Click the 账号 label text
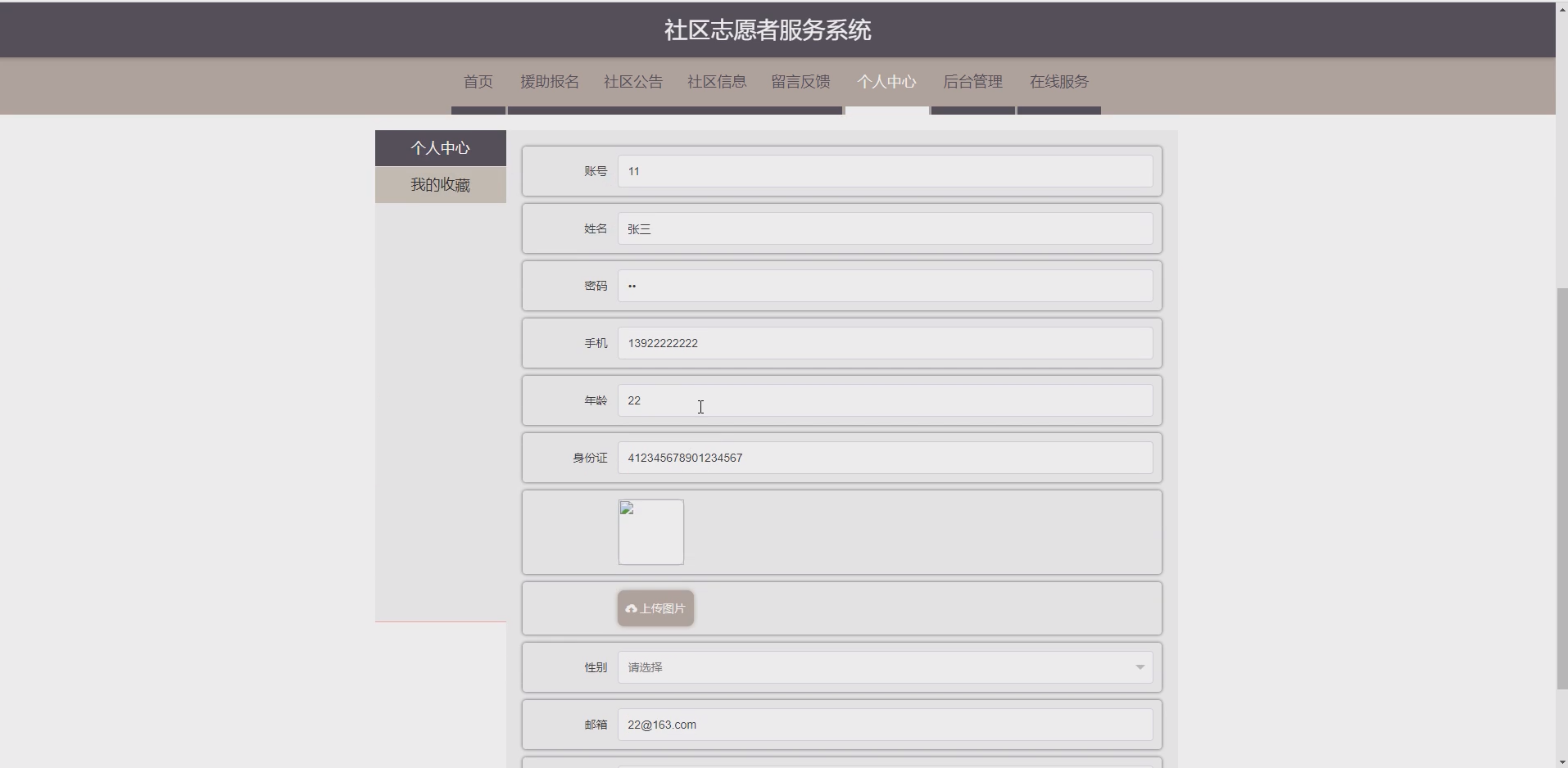This screenshot has width=1568, height=768. (x=596, y=171)
